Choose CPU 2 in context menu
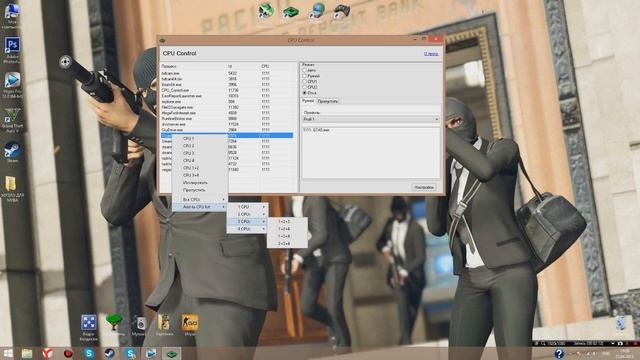The width and height of the screenshot is (640, 360). (x=200, y=146)
